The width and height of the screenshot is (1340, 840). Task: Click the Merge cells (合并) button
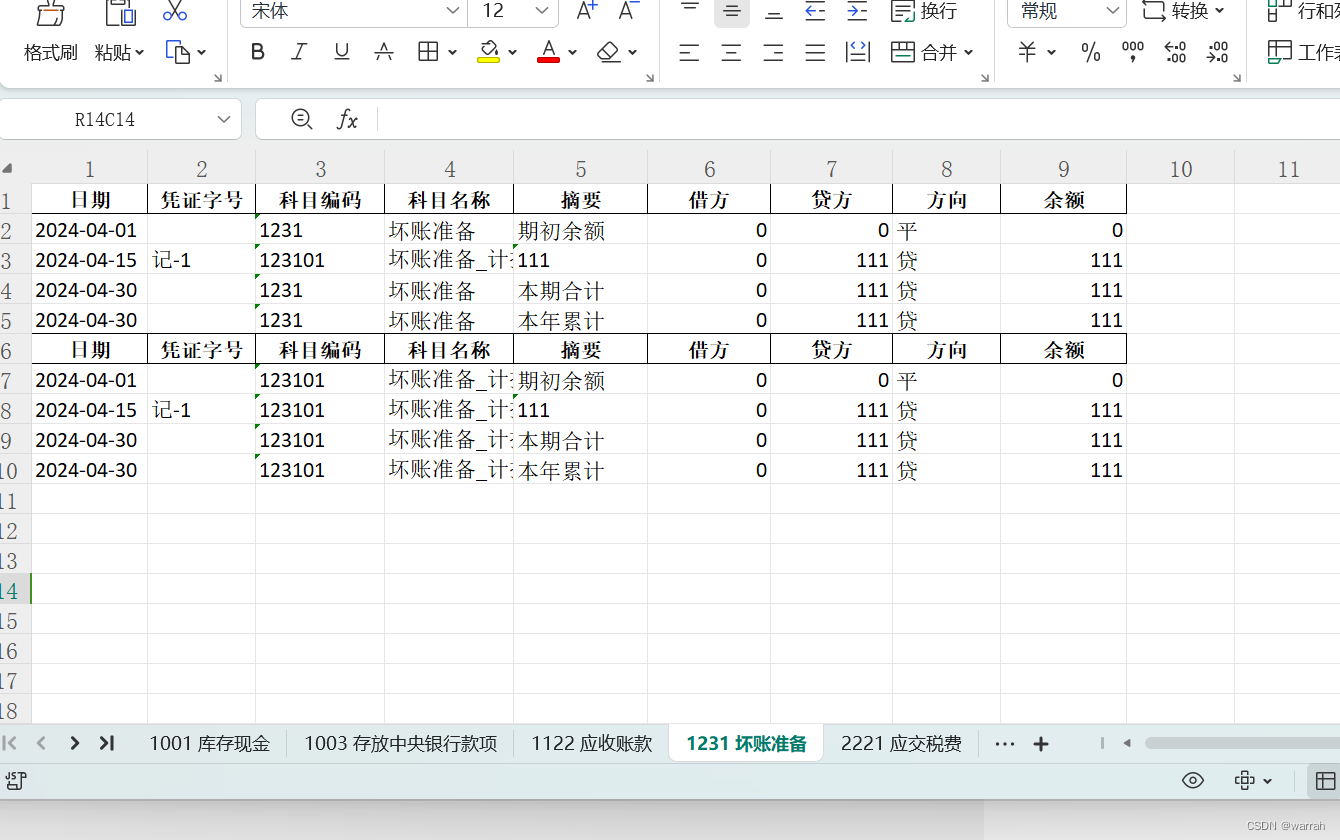point(924,52)
